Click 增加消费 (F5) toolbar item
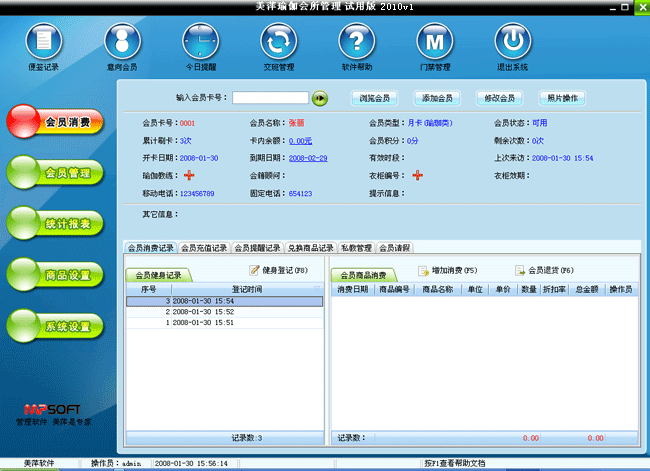This screenshot has height=471, width=650. point(448,271)
